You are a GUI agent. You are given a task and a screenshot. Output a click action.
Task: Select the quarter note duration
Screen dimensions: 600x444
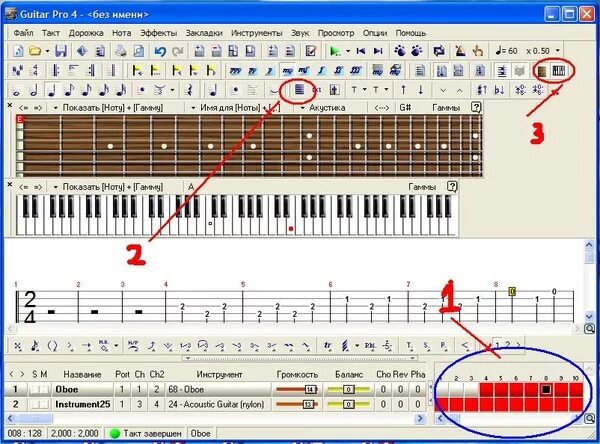click(x=51, y=91)
